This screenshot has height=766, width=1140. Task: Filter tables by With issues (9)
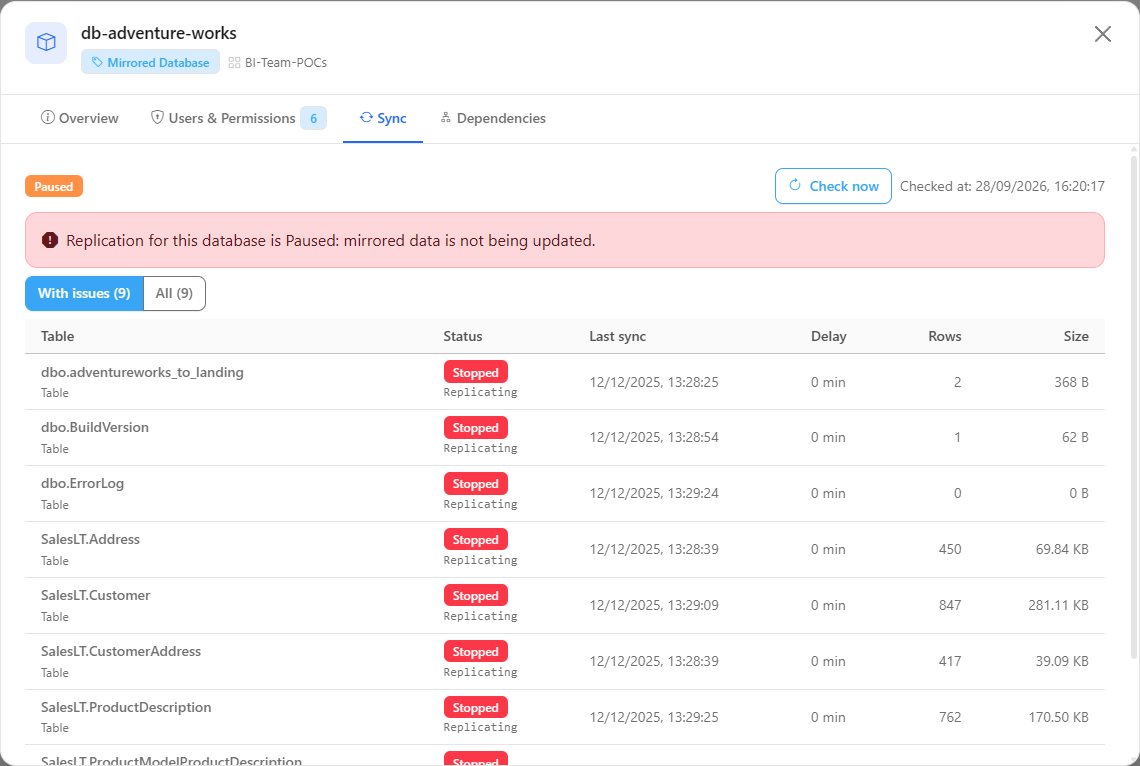click(84, 293)
